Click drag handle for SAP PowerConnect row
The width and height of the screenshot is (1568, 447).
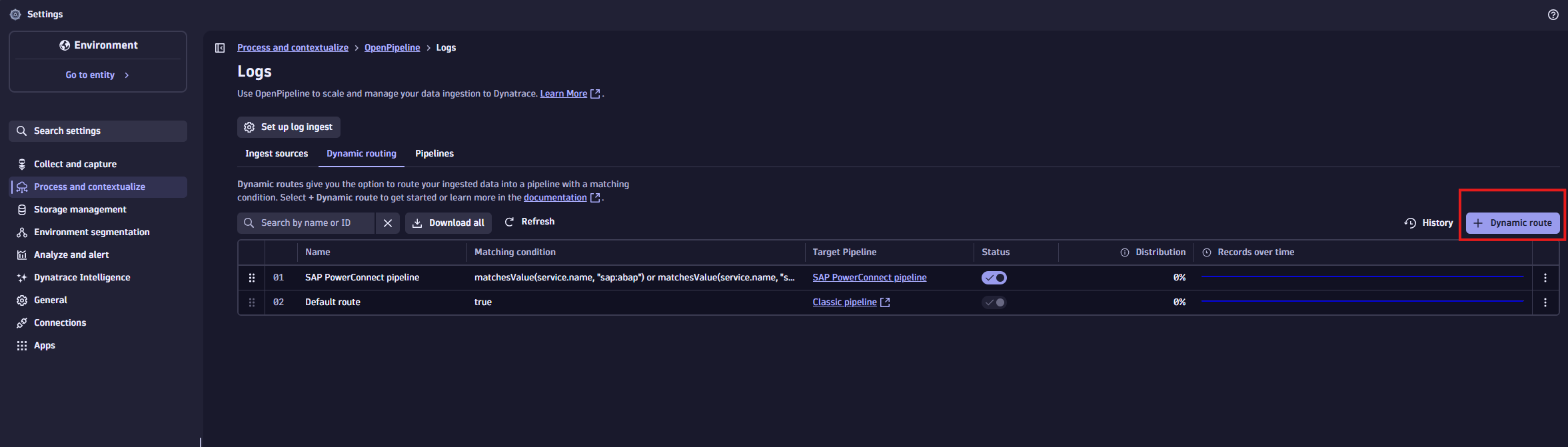[252, 278]
